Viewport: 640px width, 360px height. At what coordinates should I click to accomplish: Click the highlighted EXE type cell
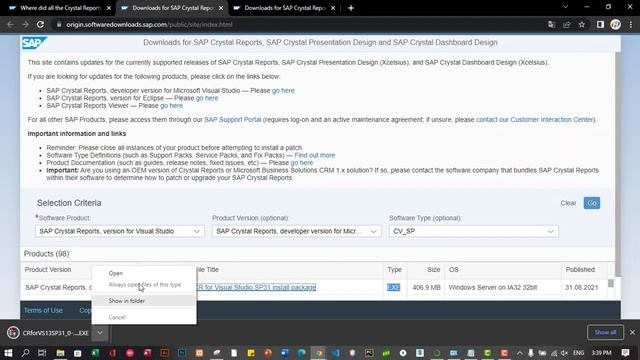click(x=393, y=287)
